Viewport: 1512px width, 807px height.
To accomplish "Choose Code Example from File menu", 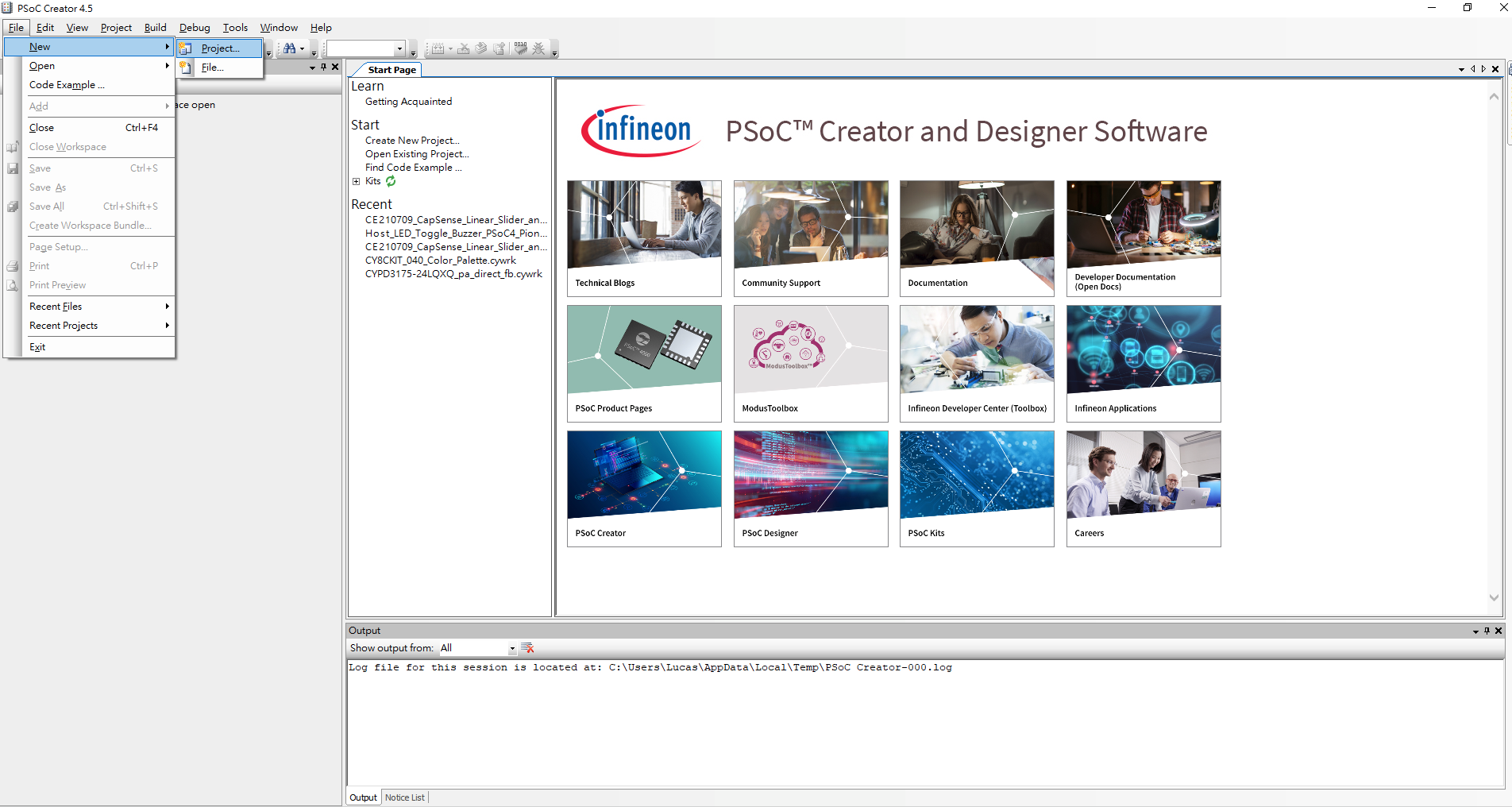I will coord(67,85).
